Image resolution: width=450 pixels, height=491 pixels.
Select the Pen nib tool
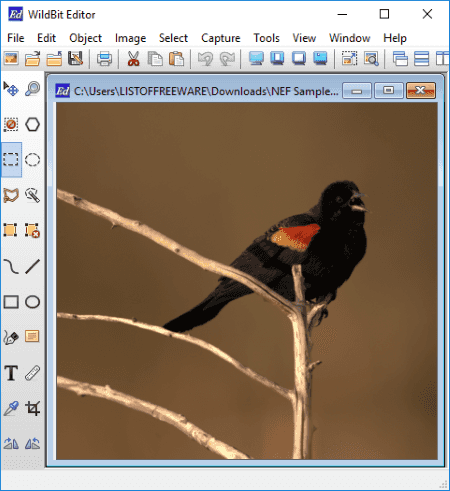pyautogui.click(x=11, y=337)
